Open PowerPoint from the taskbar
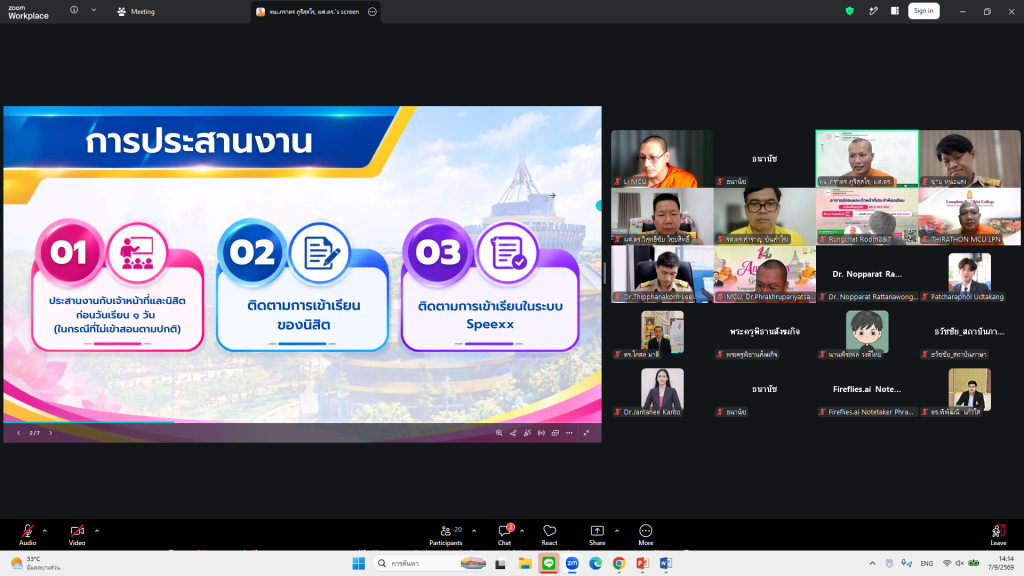The image size is (1024, 576). 642,563
